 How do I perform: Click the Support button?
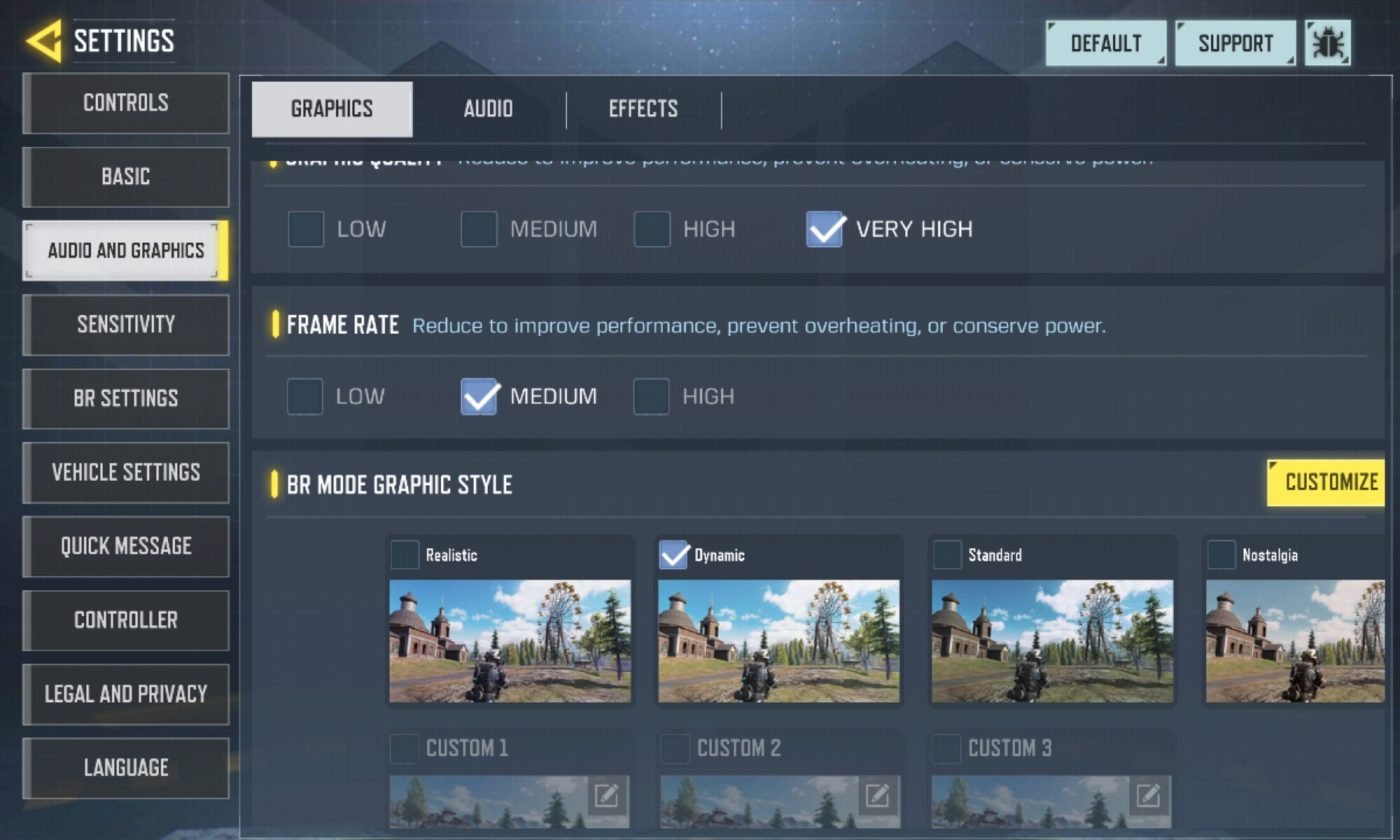pyautogui.click(x=1236, y=44)
